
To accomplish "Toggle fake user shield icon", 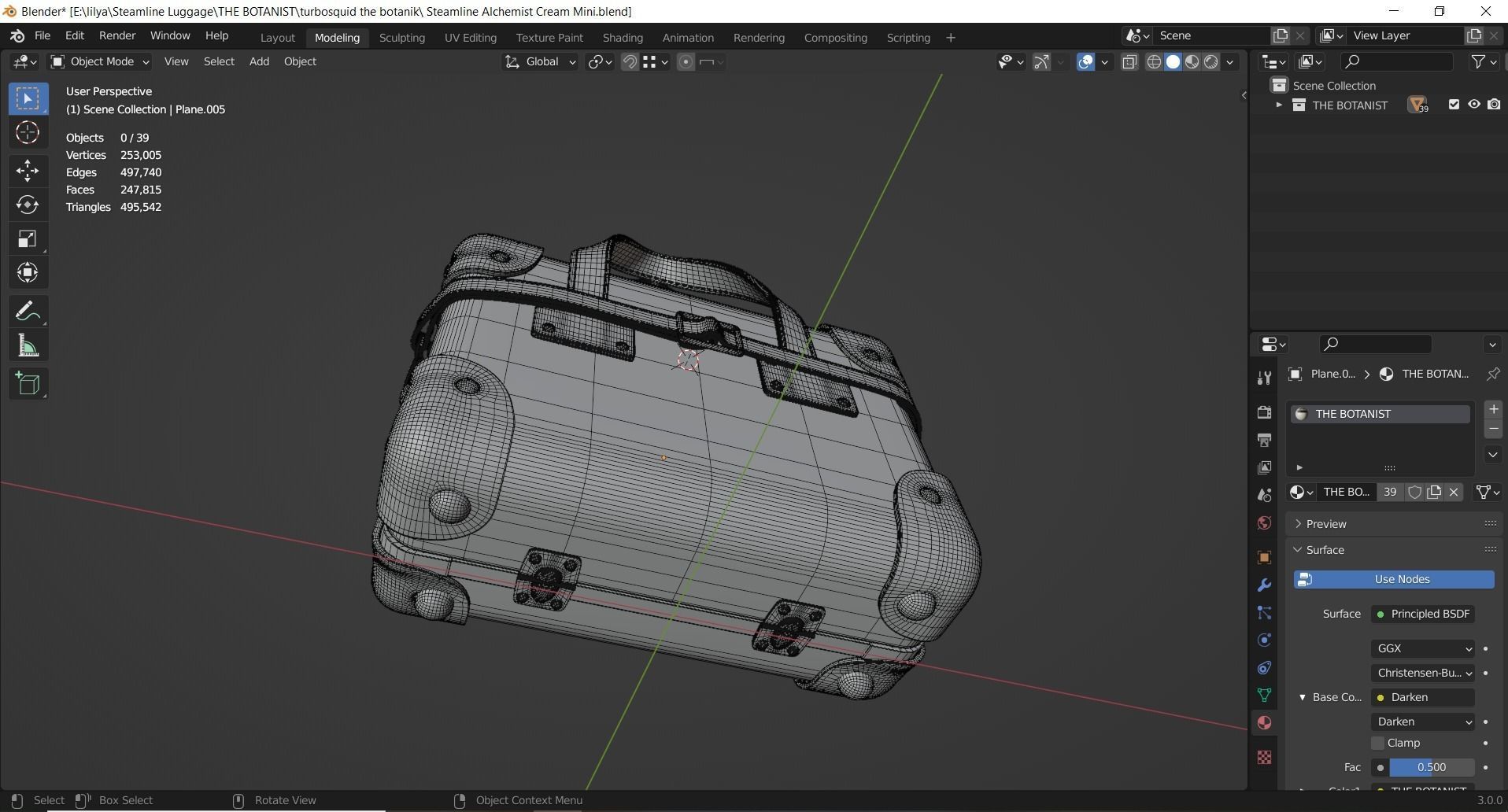I will [x=1414, y=492].
